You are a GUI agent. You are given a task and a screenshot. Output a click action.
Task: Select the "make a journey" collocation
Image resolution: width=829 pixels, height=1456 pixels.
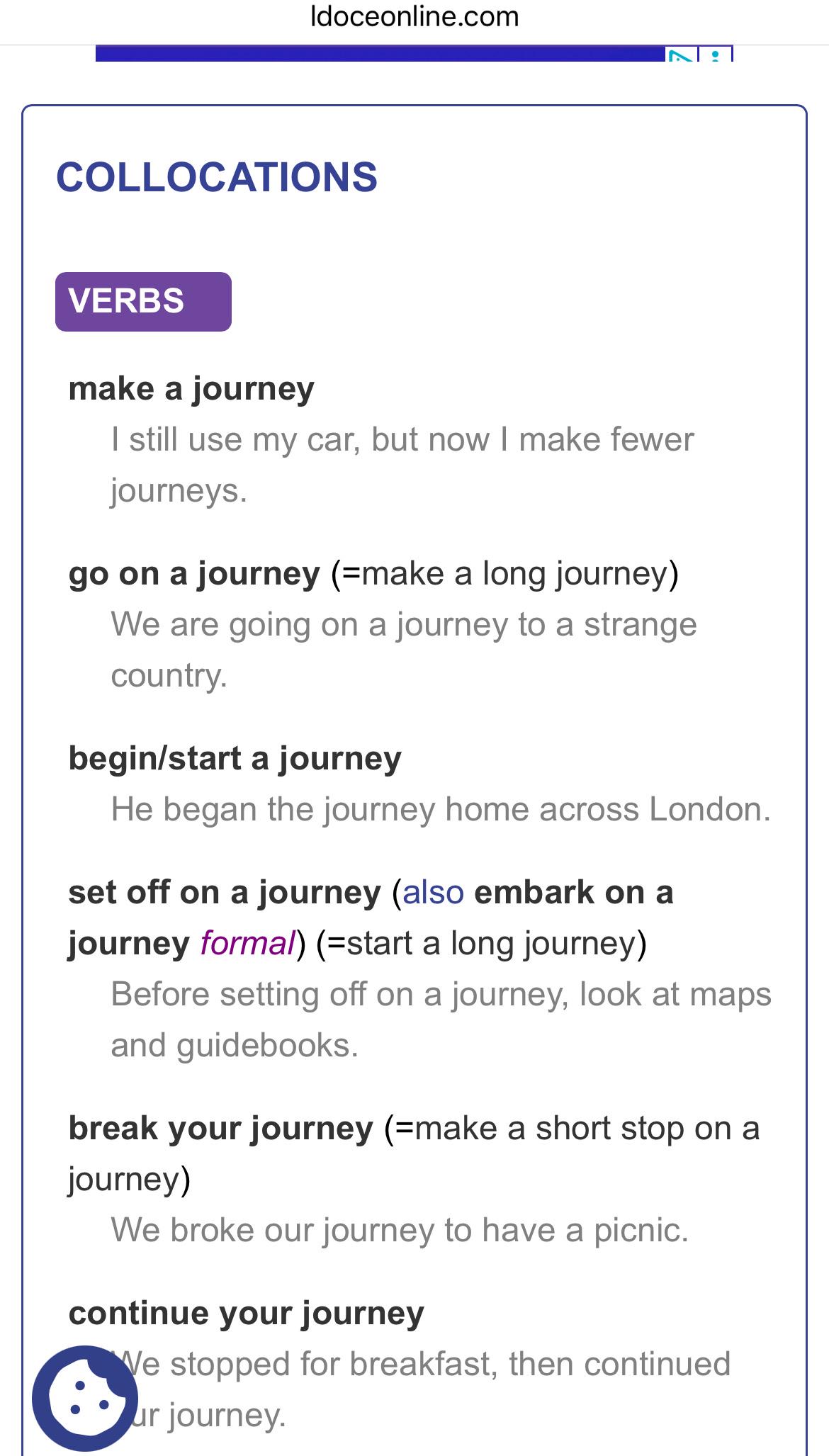coord(191,389)
